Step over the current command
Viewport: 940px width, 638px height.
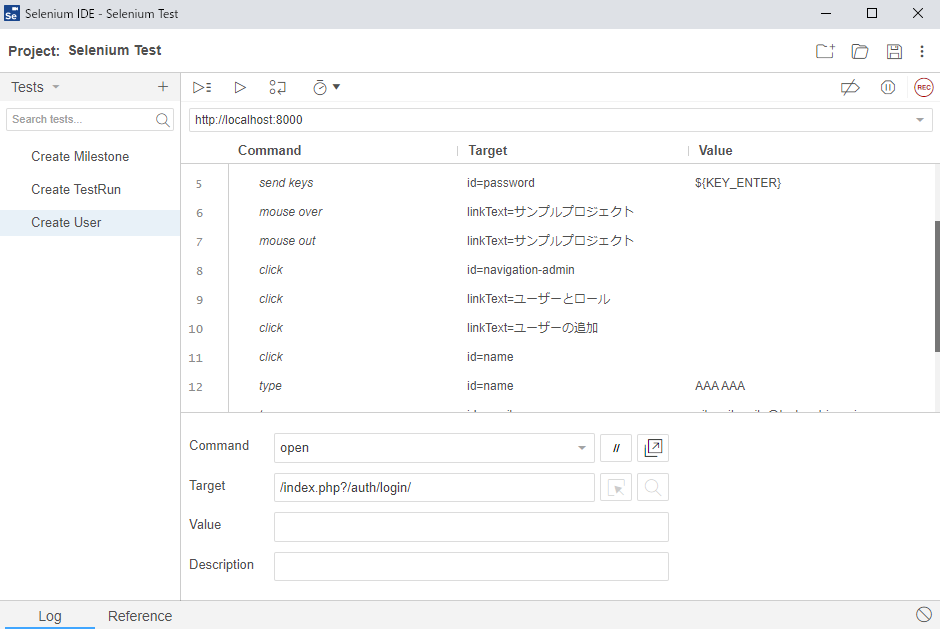pos(277,87)
